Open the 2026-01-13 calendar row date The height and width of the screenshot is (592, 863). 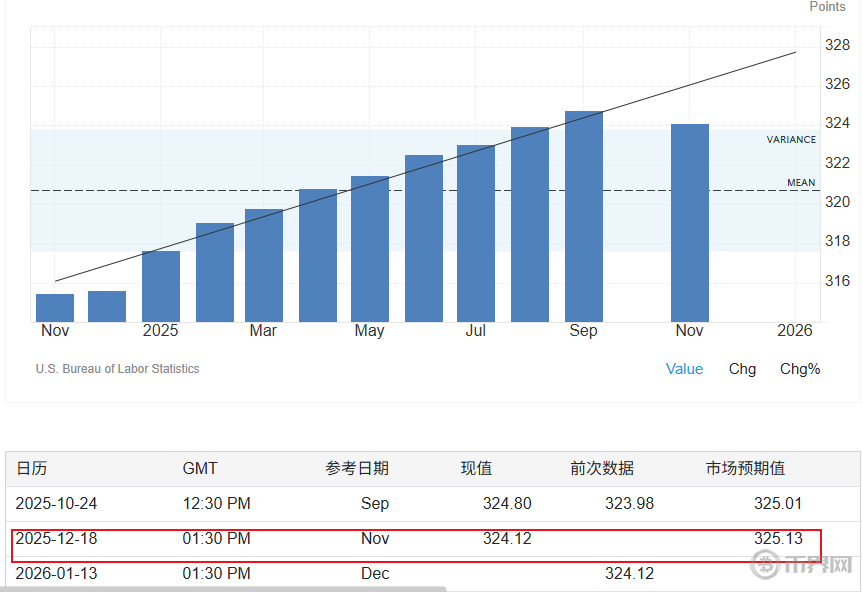point(57,574)
